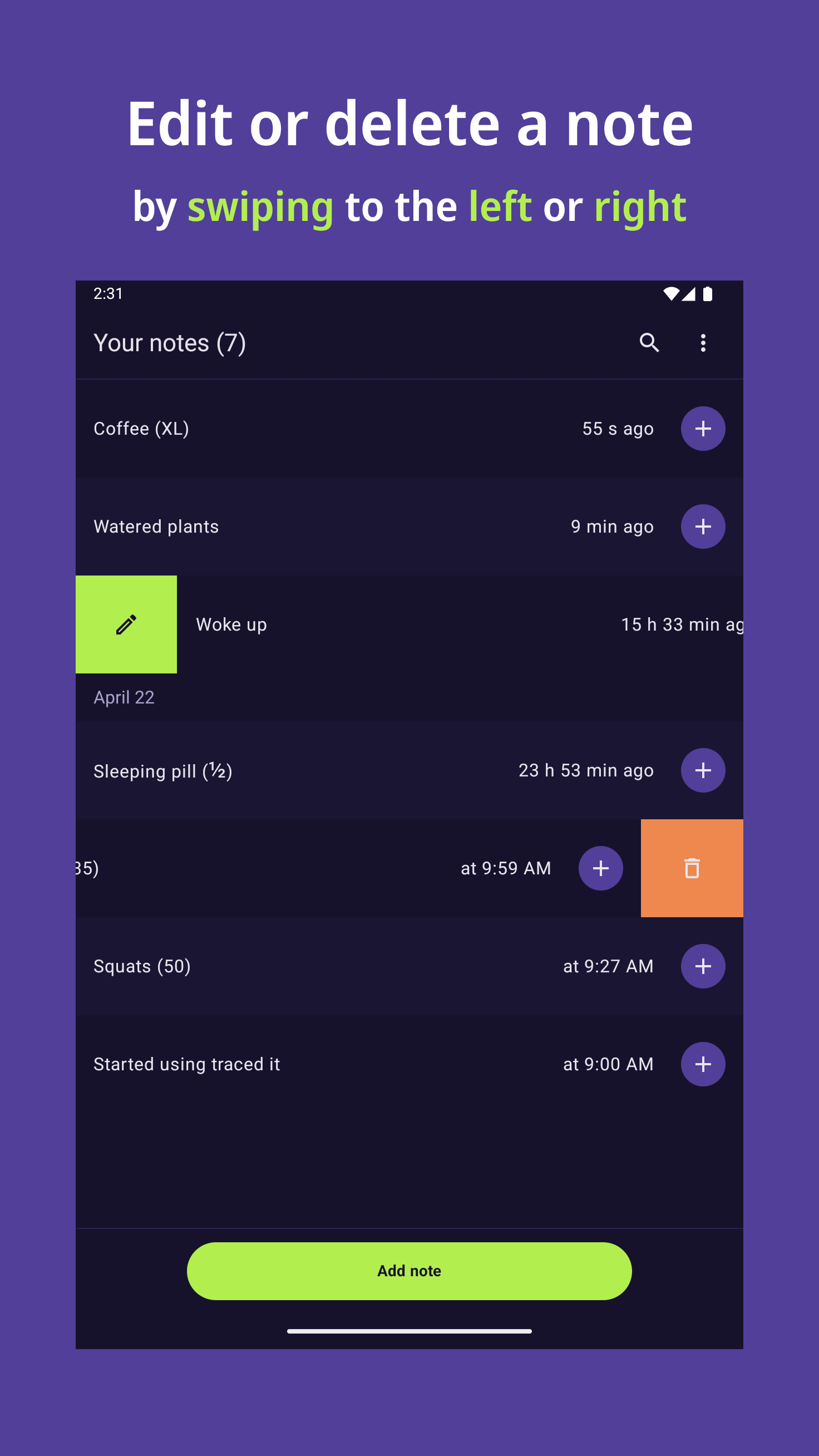
Task: Open the Started using traced it note
Action: pos(186,1064)
